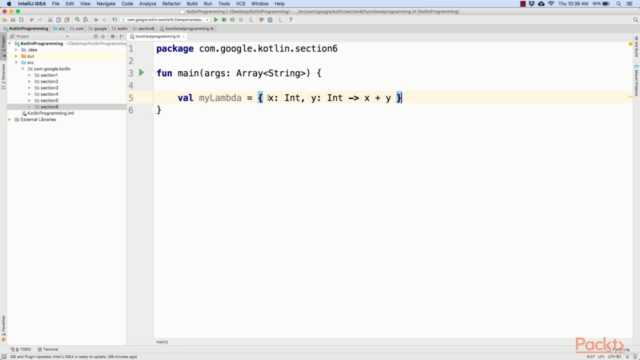Click Run with Coverage icon
Viewport: 640px width, 360px height.
tap(232, 20)
